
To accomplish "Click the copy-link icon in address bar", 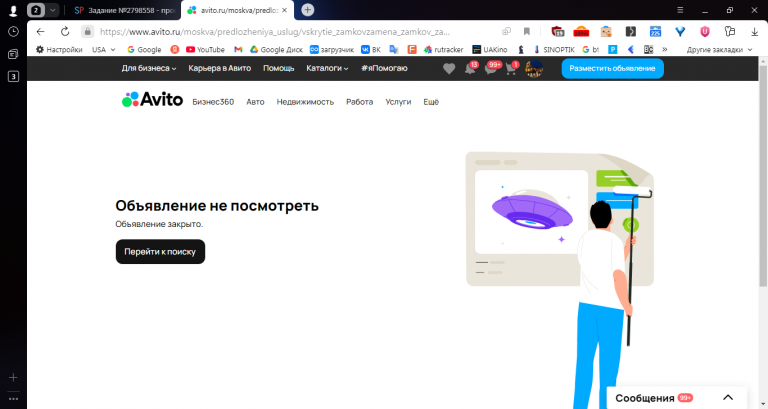I will (x=506, y=31).
